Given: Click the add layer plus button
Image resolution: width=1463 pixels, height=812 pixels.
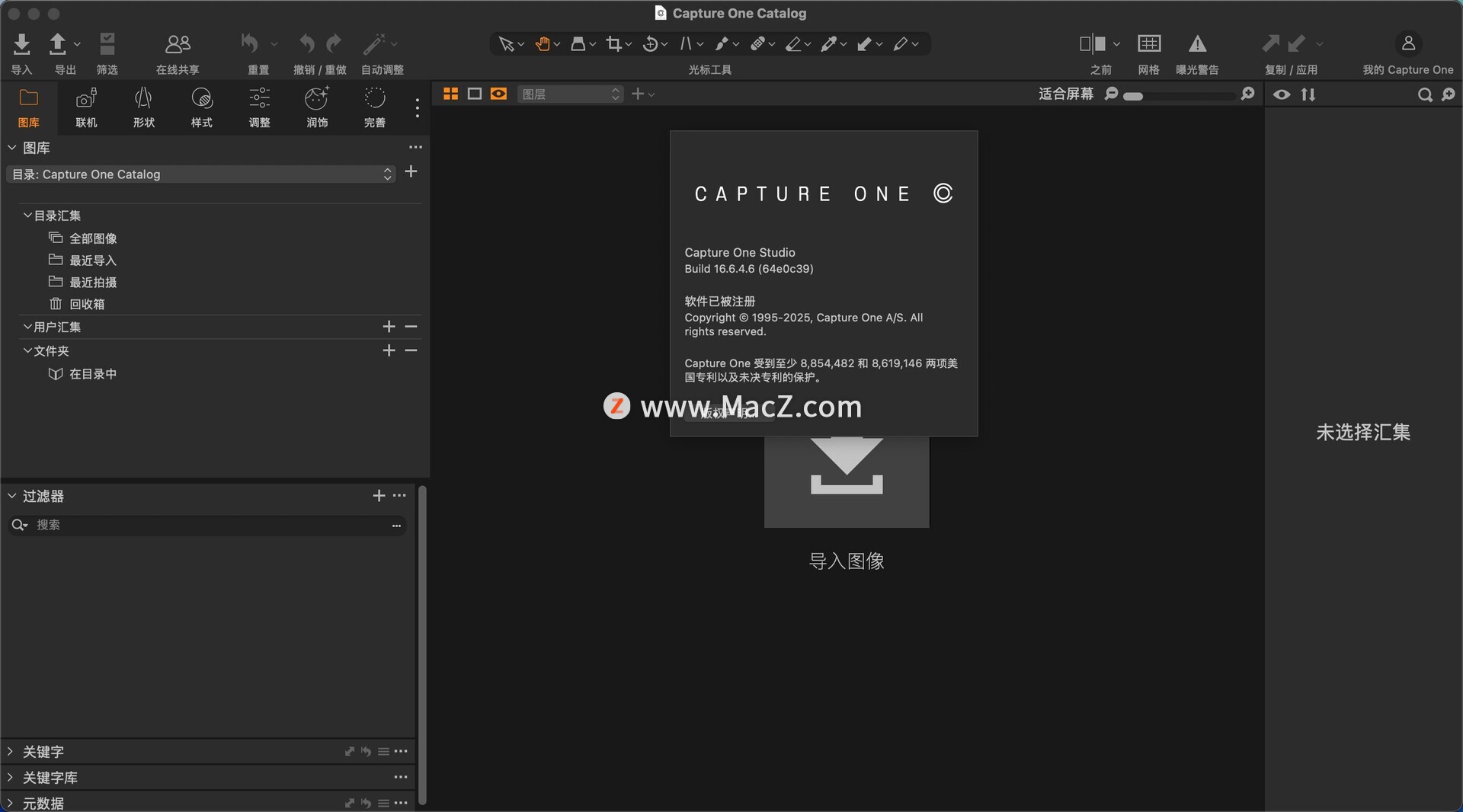Looking at the screenshot, I should point(638,94).
